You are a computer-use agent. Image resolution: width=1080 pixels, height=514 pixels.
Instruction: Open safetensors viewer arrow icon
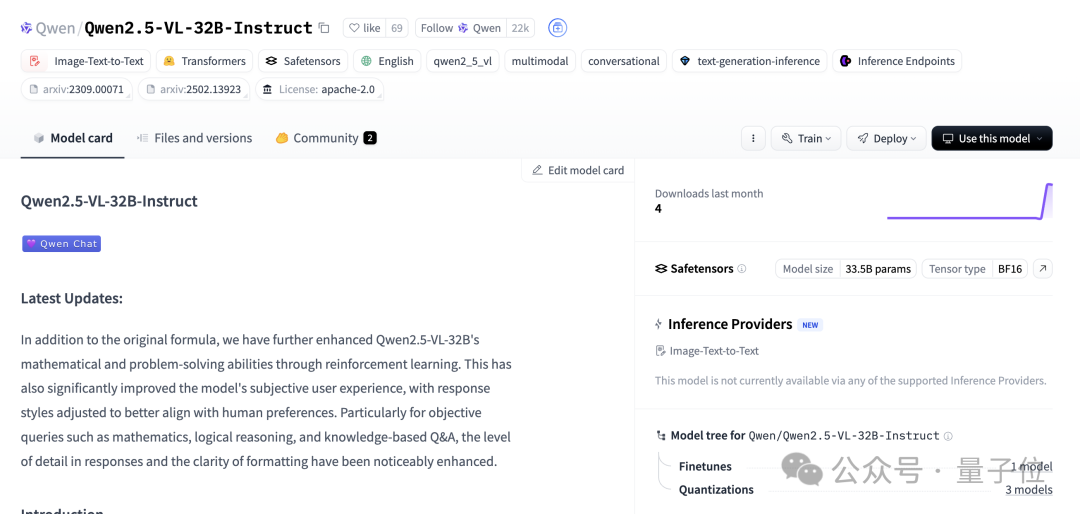coord(1042,269)
